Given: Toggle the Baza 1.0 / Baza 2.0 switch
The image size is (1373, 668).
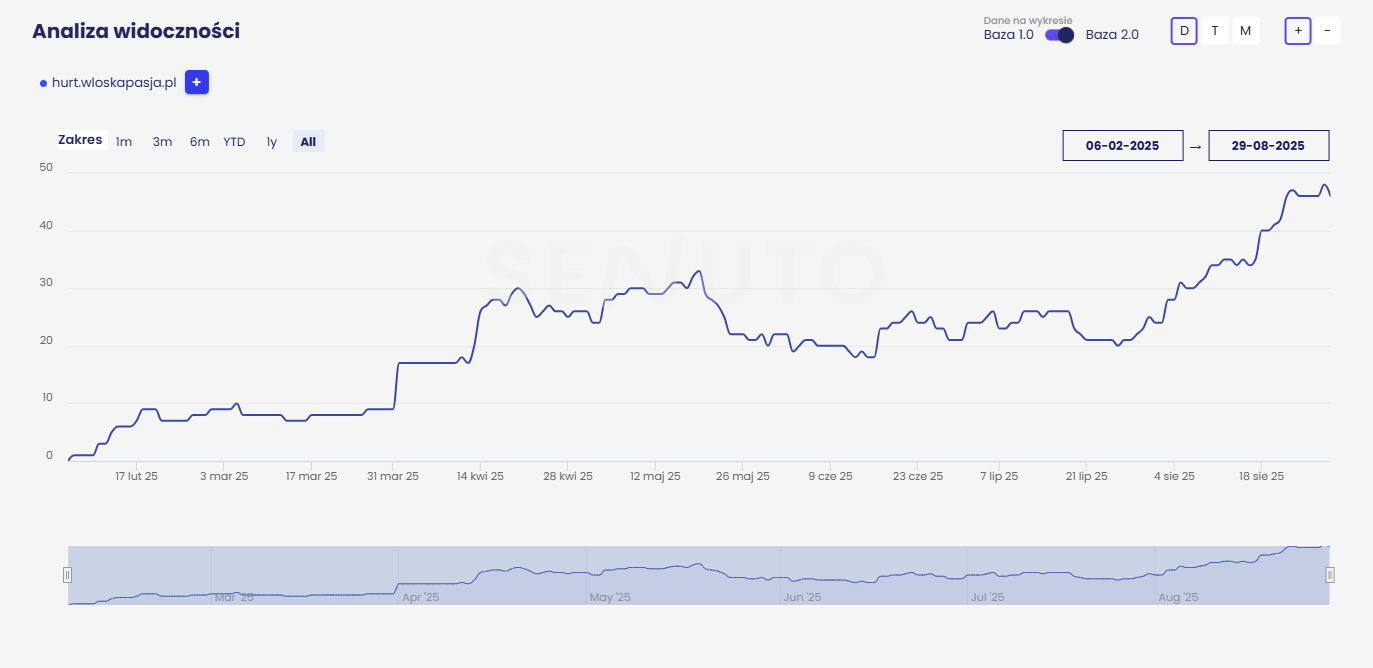Looking at the screenshot, I should (1059, 35).
